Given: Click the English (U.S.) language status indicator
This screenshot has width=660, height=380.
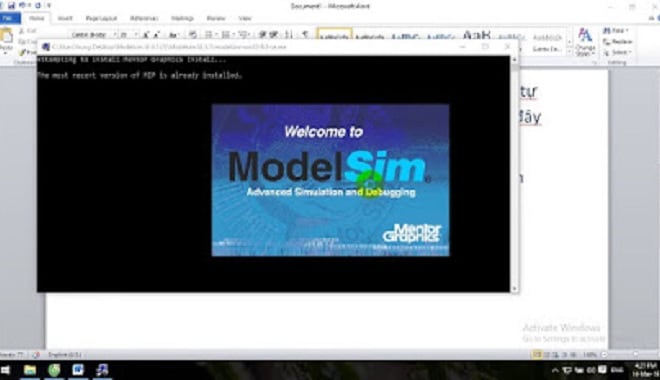Looking at the screenshot, I should pos(65,355).
